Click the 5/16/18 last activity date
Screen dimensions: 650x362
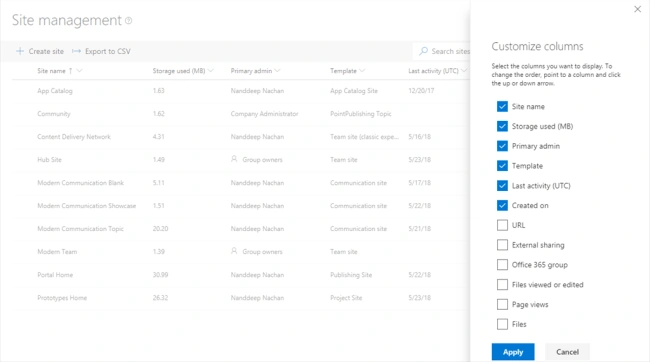[x=420, y=137]
